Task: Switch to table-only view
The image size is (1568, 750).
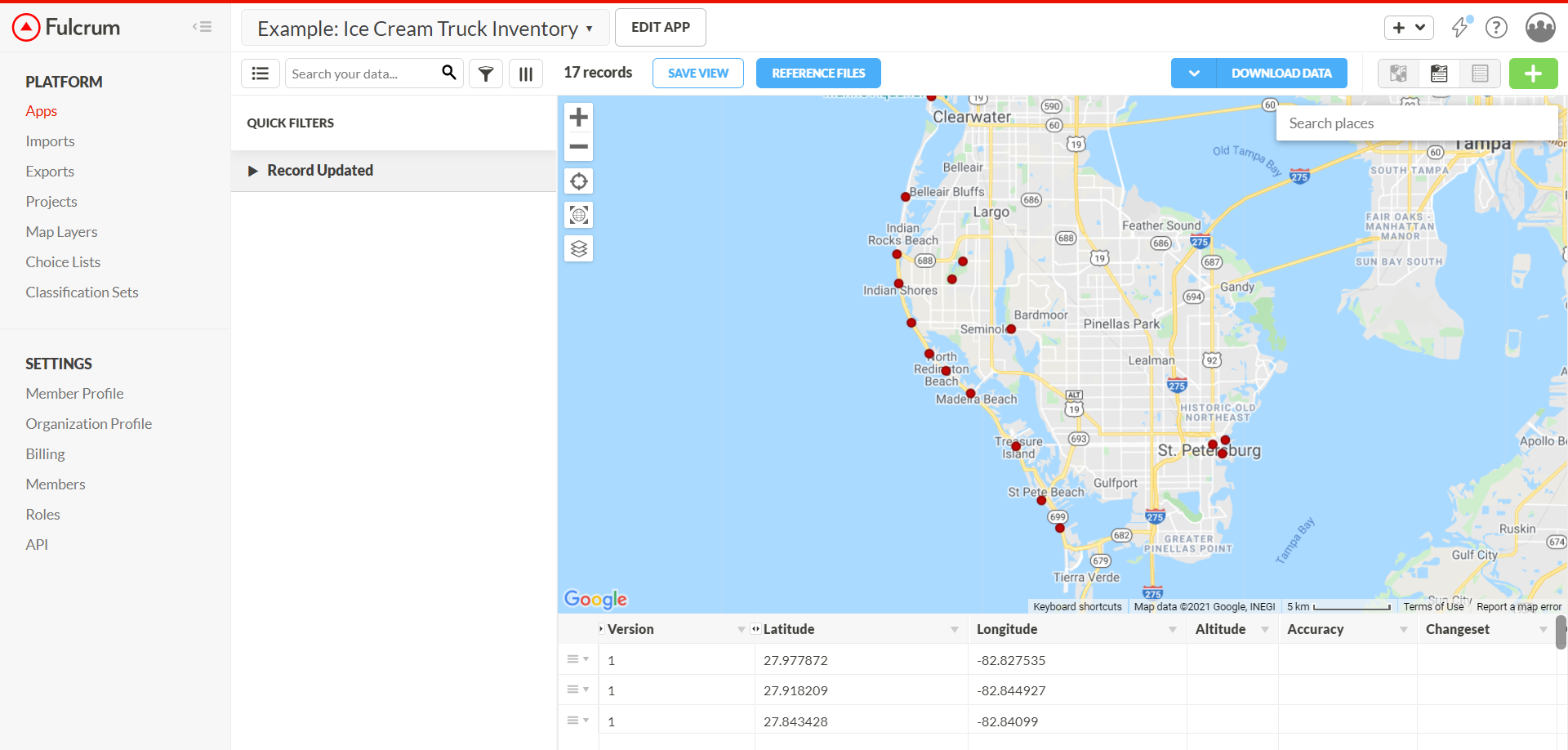Action: [1480, 74]
